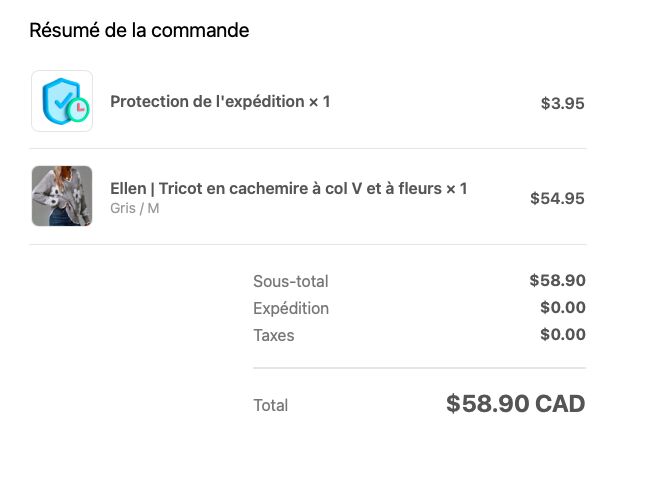Click the checkmark inside the shield icon
645x483 pixels.
pos(63,100)
